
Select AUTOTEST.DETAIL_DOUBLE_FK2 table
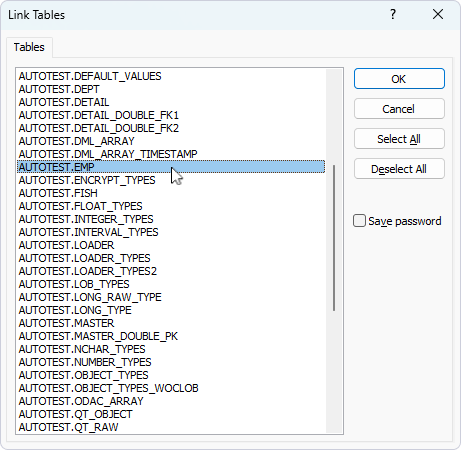171,128
